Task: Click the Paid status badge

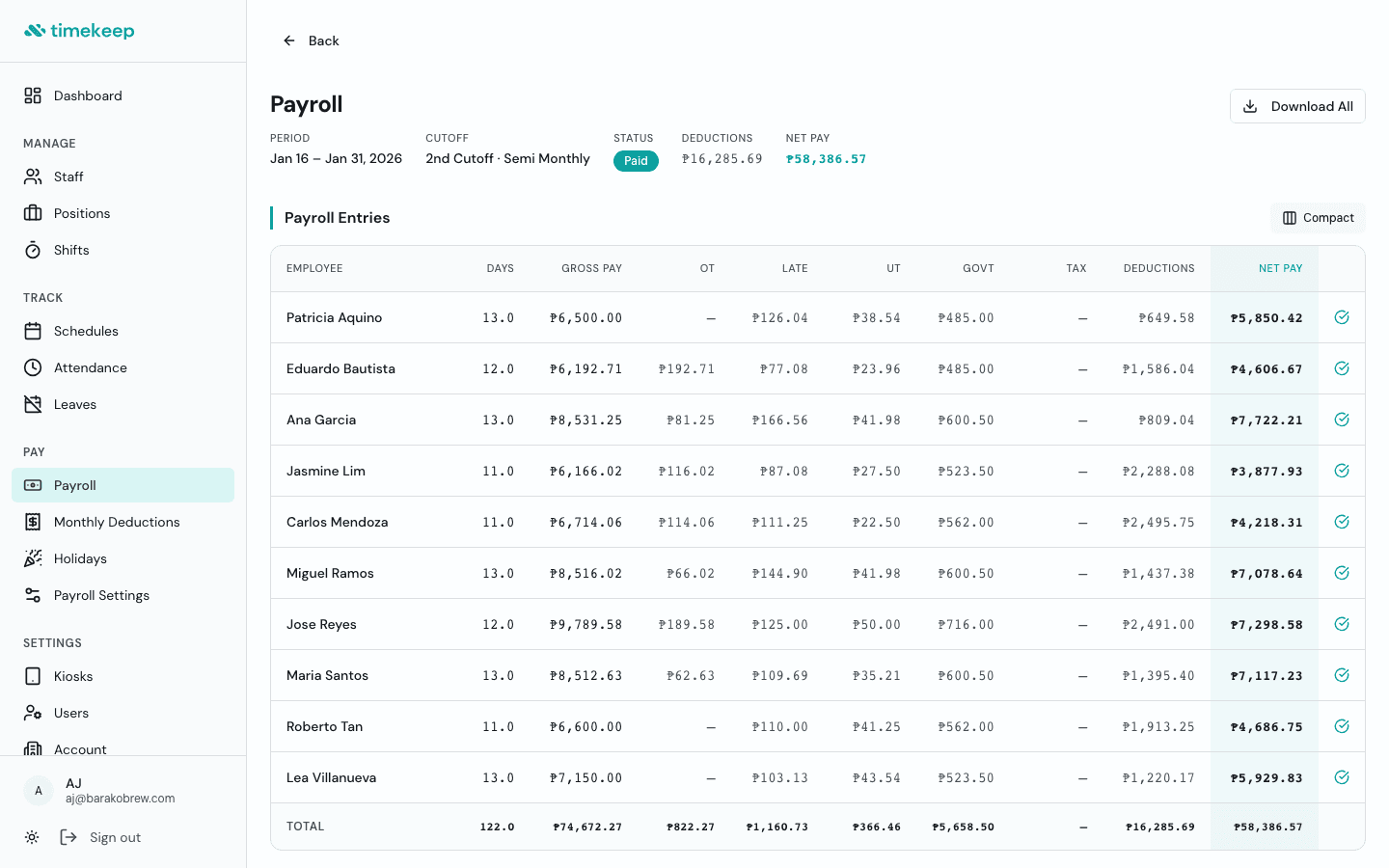Action: [x=636, y=161]
